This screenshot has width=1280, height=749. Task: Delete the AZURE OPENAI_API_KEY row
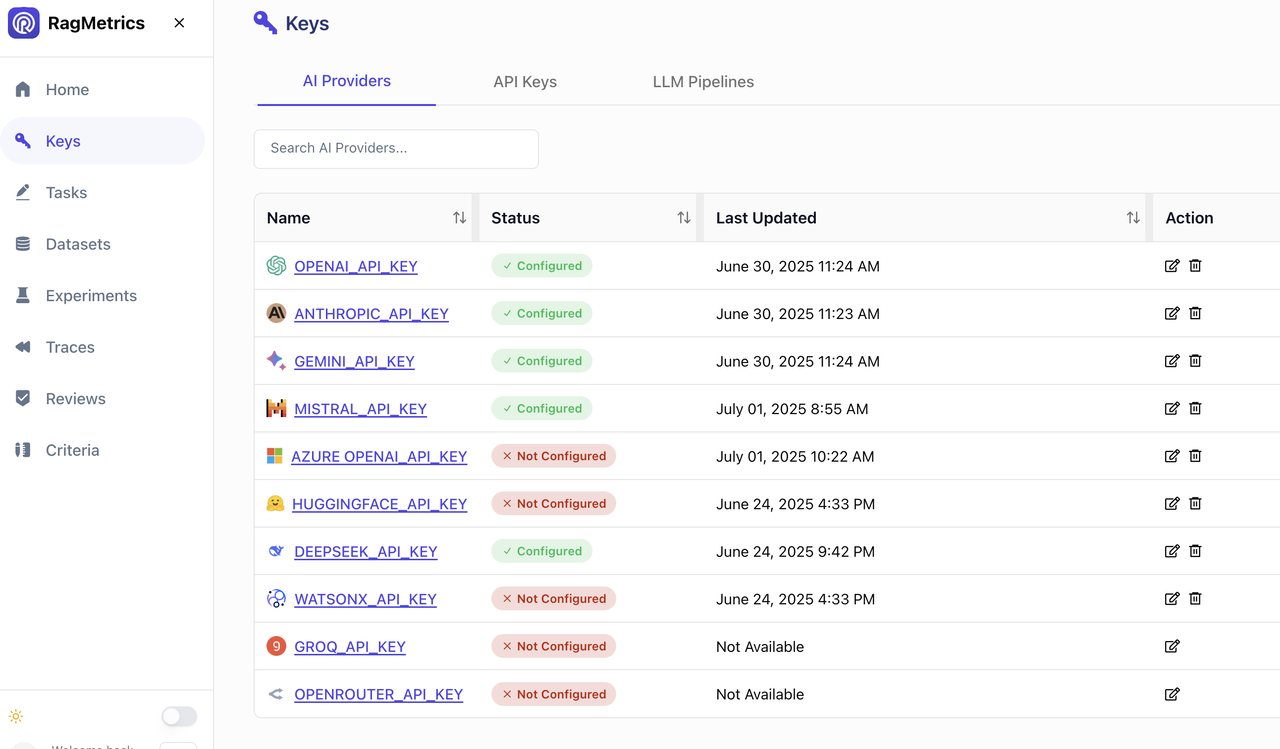coord(1195,456)
